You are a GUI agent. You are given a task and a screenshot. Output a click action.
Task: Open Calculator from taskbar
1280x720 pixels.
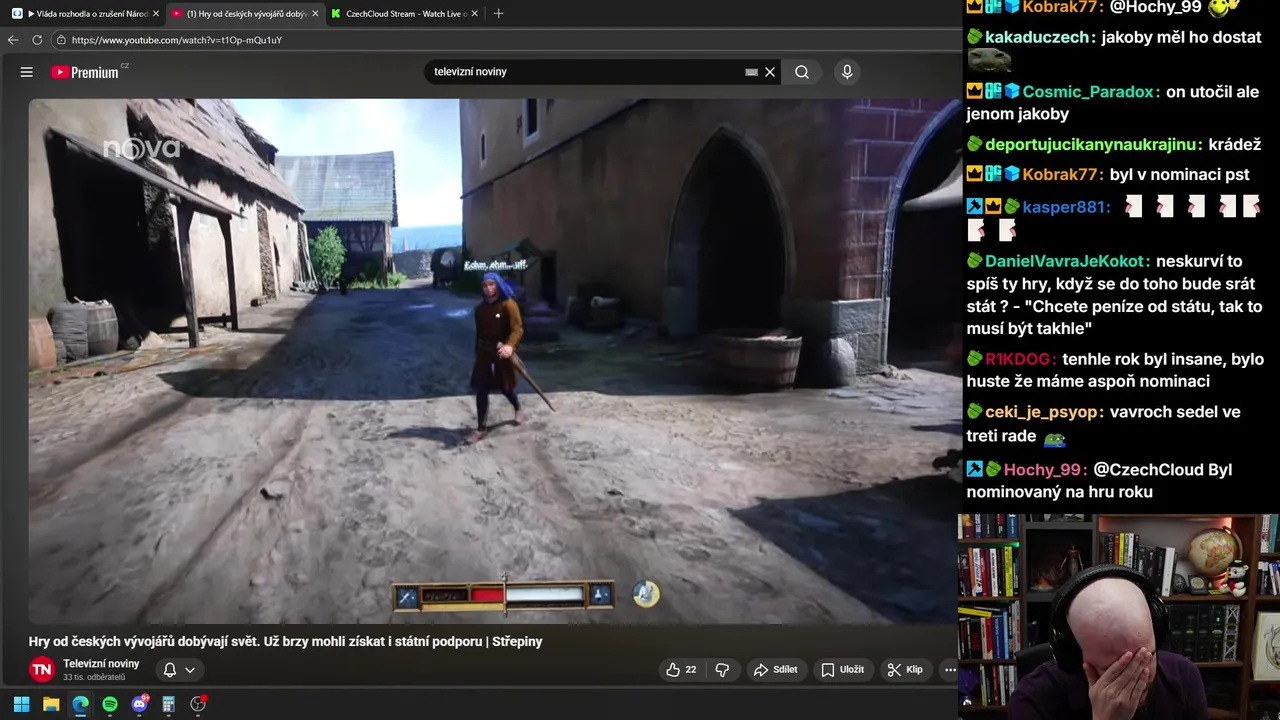(x=168, y=704)
